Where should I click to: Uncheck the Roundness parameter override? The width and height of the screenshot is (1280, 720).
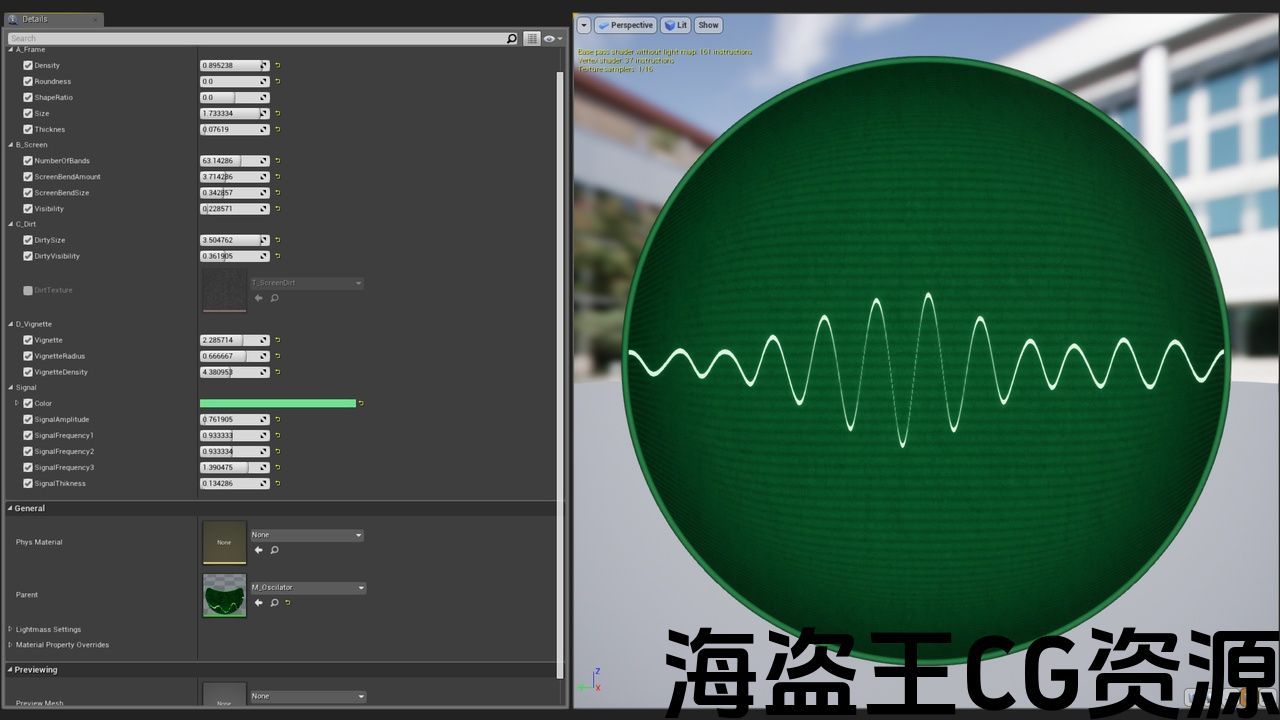point(28,82)
